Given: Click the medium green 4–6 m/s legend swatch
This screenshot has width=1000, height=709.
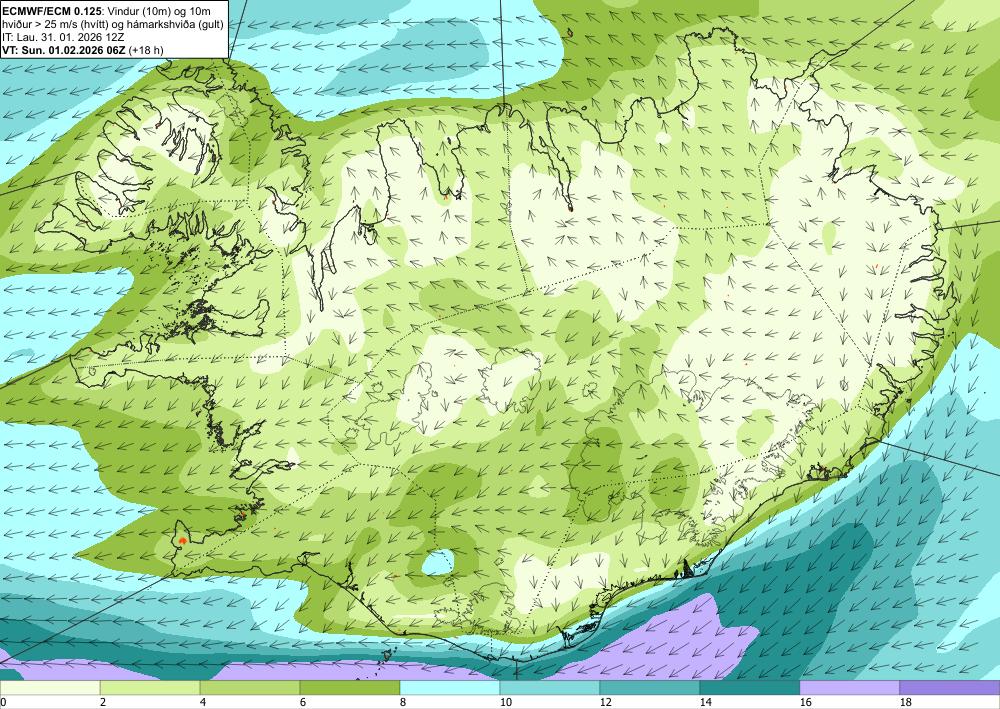Looking at the screenshot, I should tap(250, 688).
